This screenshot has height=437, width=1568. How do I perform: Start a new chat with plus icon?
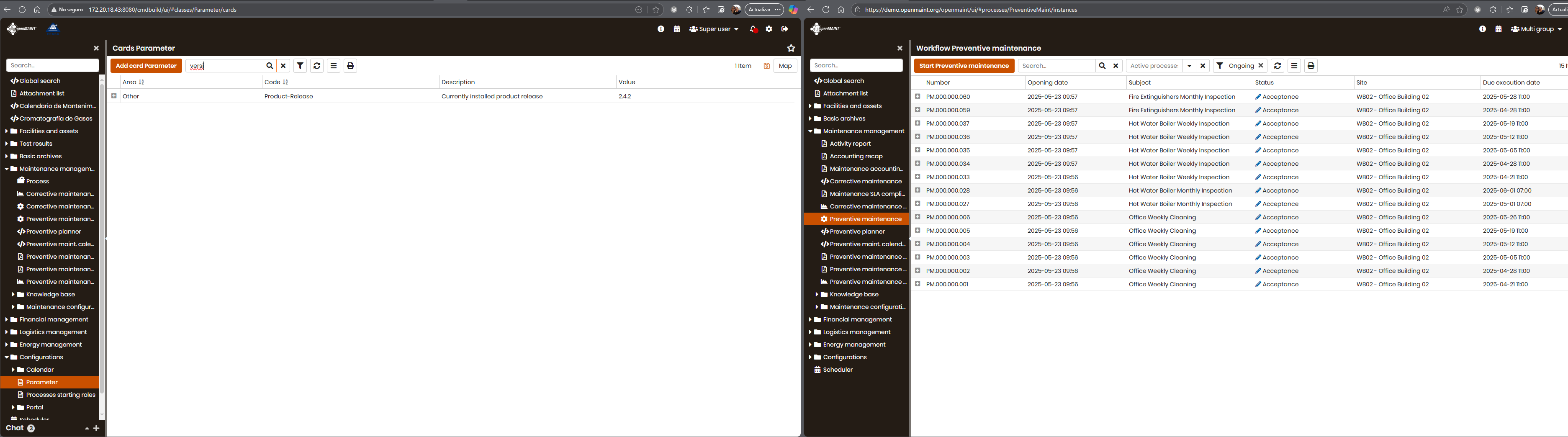[x=96, y=429]
